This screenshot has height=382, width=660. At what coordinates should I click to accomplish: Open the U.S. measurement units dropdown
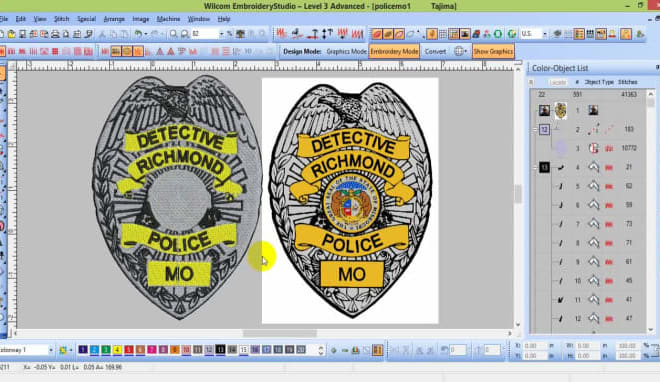coord(545,34)
